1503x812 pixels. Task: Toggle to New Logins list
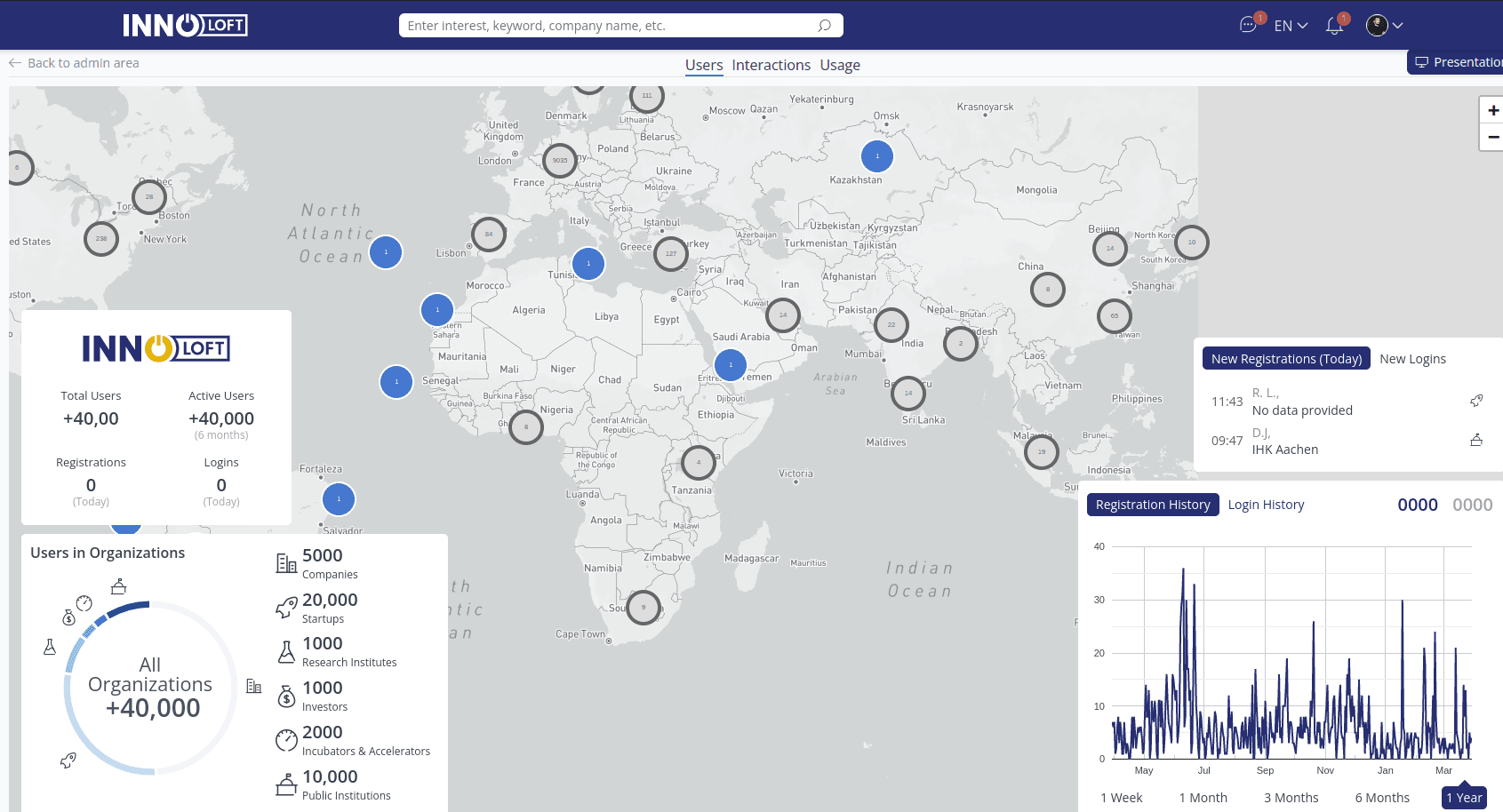point(1412,359)
